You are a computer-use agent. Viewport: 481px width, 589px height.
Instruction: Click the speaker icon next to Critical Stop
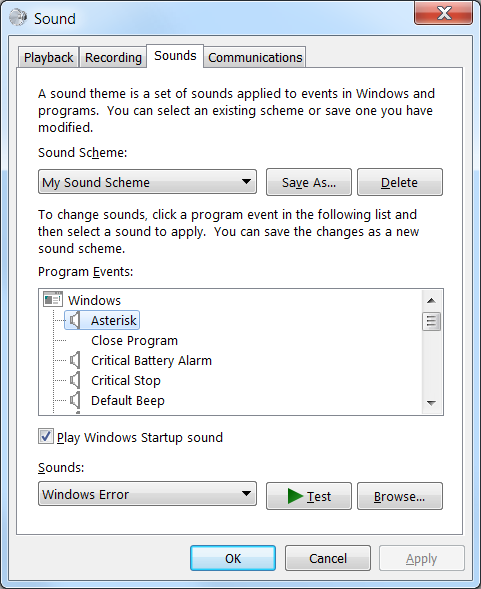coord(75,381)
